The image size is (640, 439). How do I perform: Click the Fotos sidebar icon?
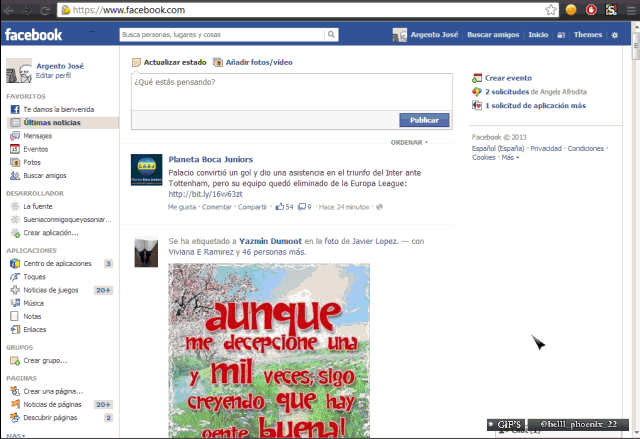(x=15, y=162)
